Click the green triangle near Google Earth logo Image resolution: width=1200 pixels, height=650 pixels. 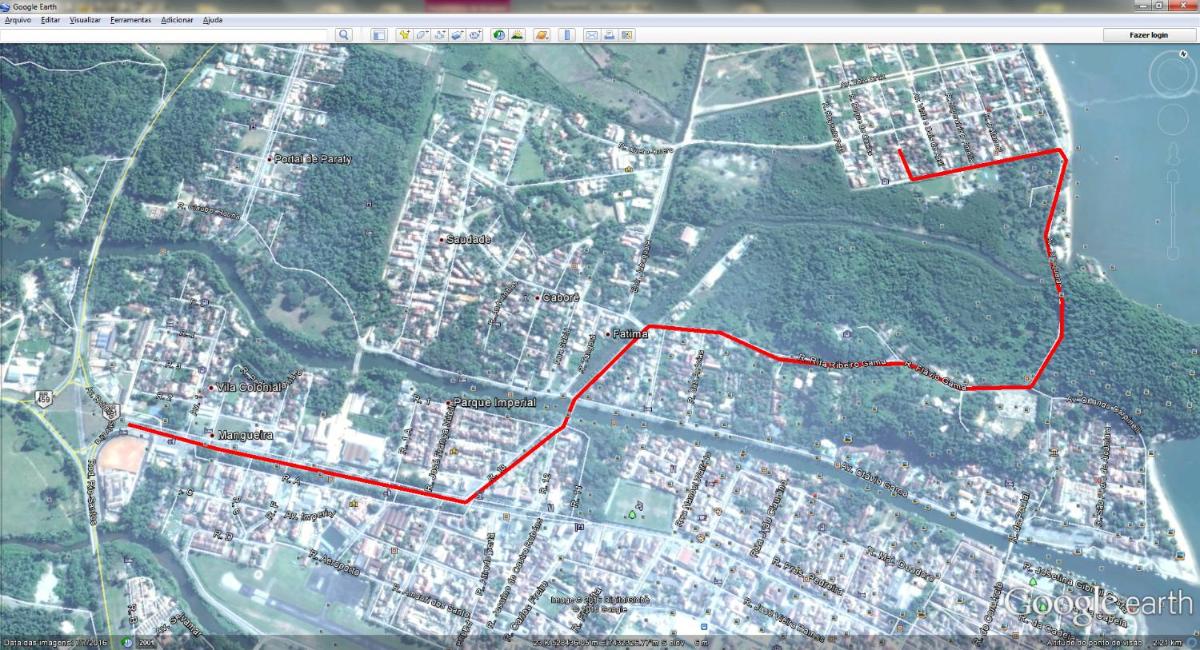(1031, 580)
